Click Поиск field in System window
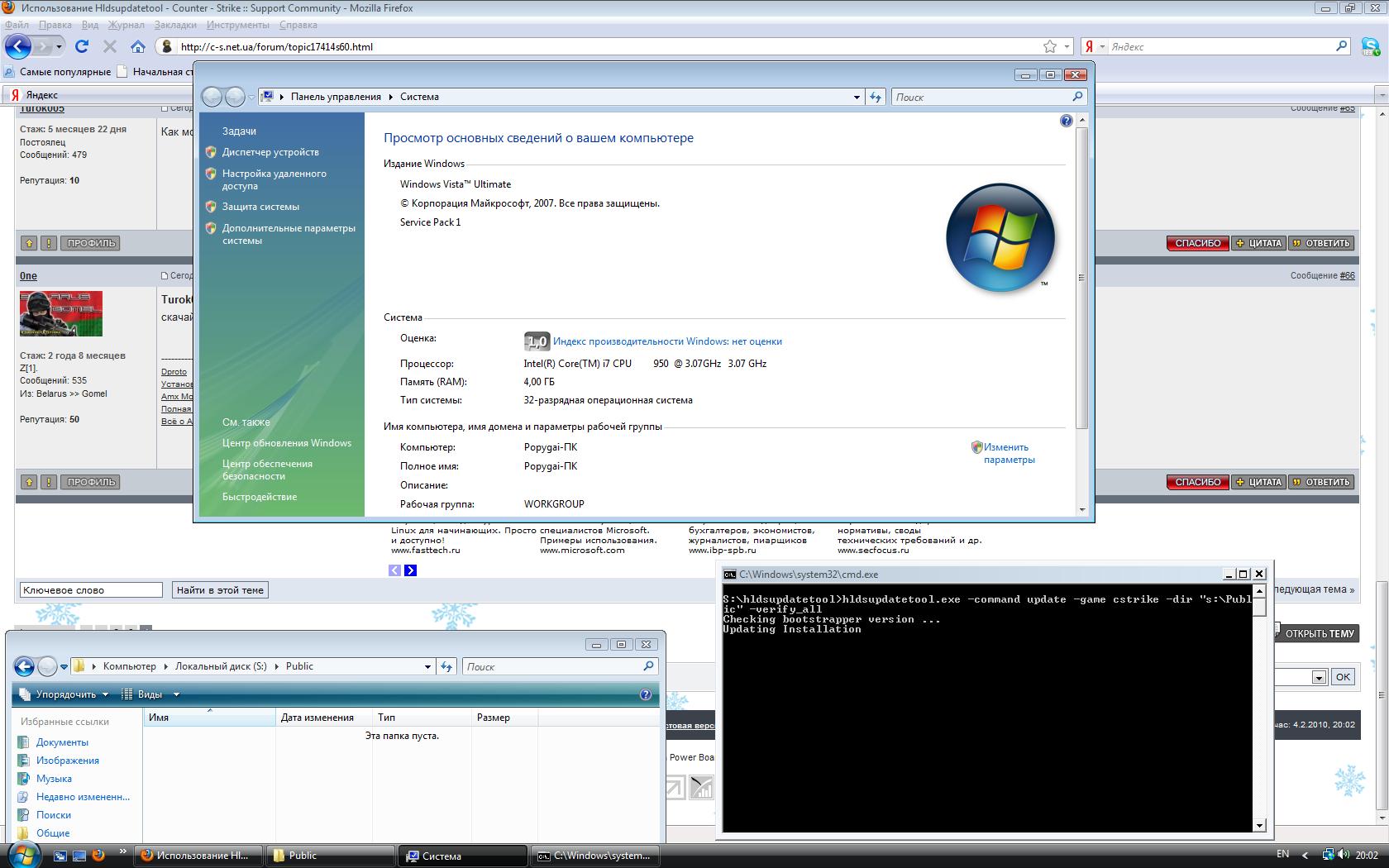This screenshot has height=868, width=1389. pyautogui.click(x=981, y=97)
